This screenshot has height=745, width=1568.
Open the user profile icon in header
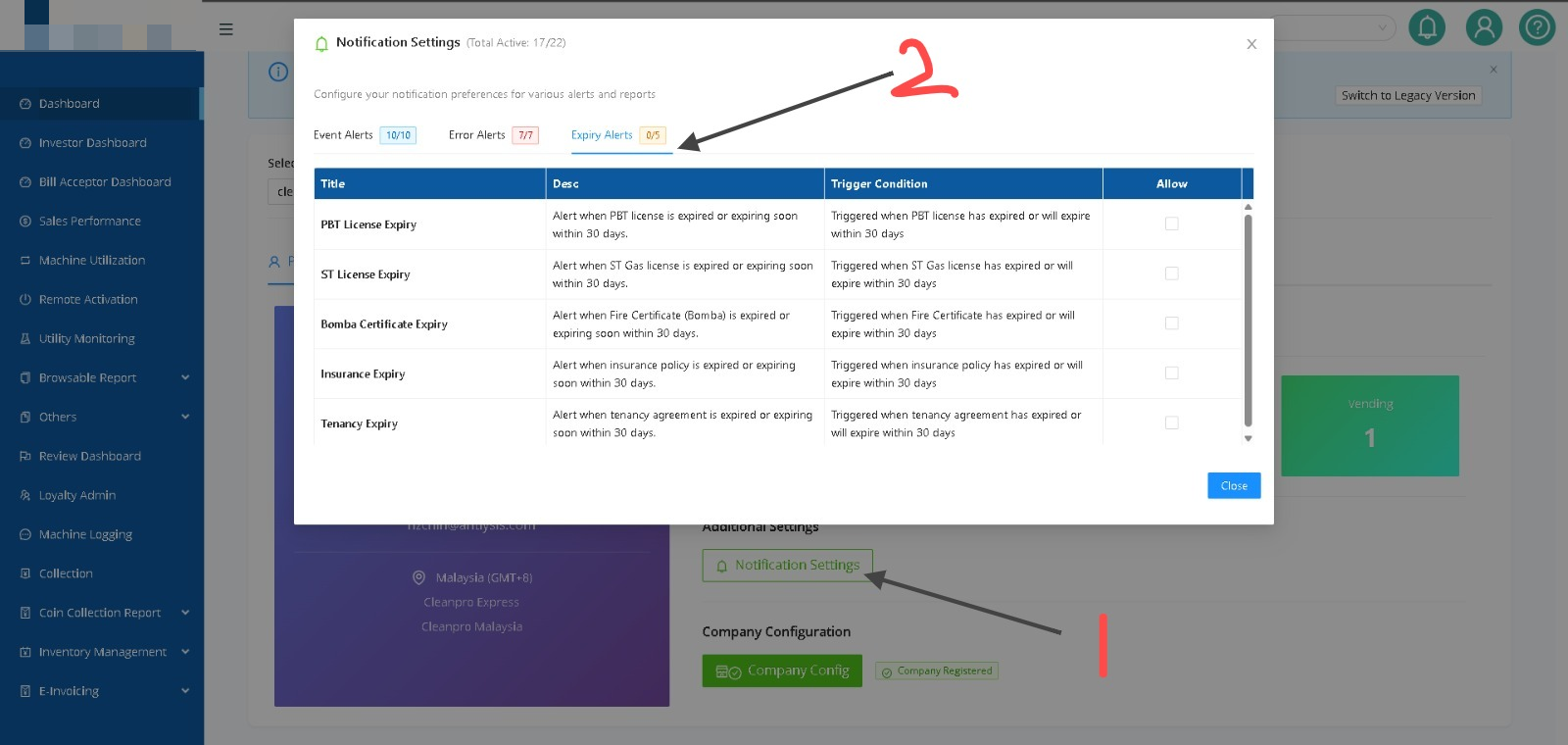[1484, 27]
